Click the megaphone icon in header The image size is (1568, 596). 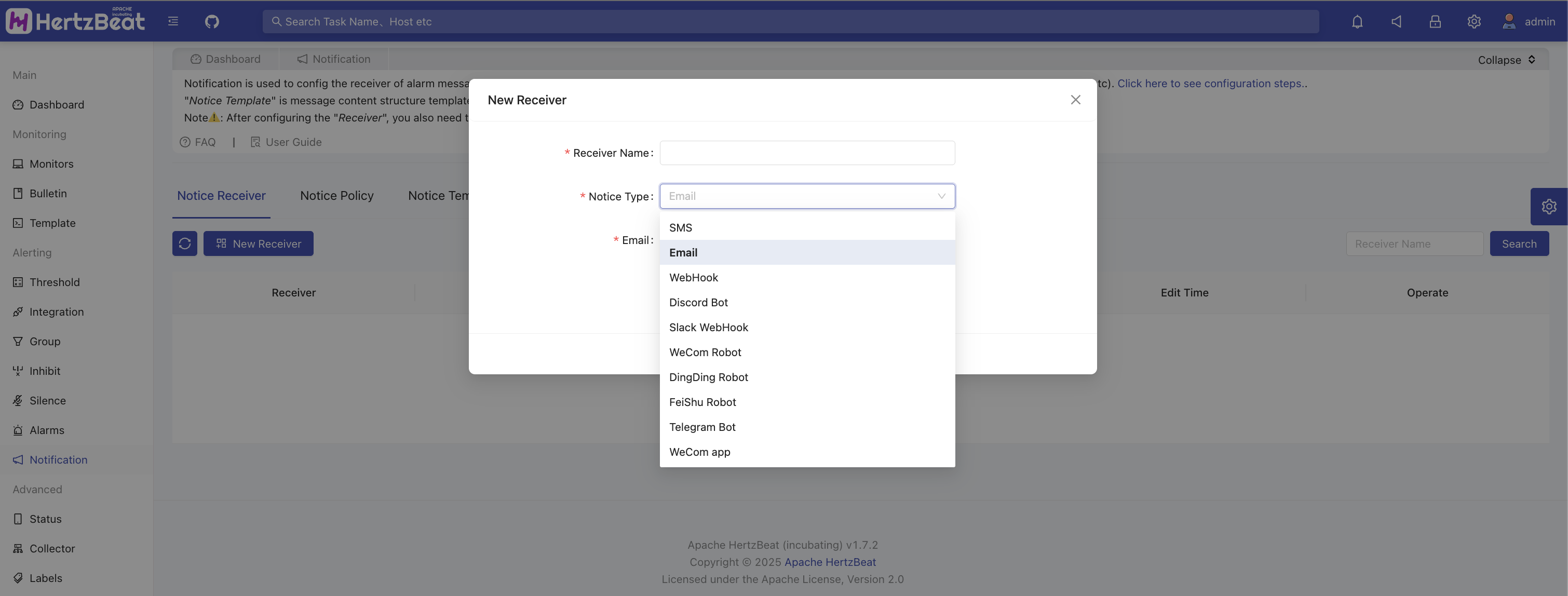pos(1396,22)
